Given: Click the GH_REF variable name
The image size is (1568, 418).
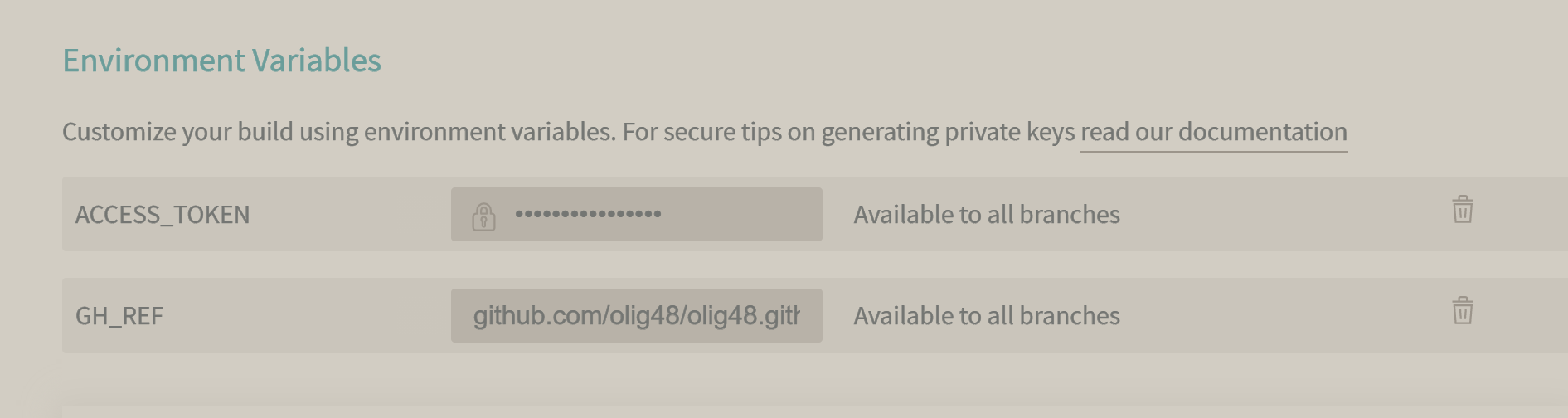Looking at the screenshot, I should [119, 316].
